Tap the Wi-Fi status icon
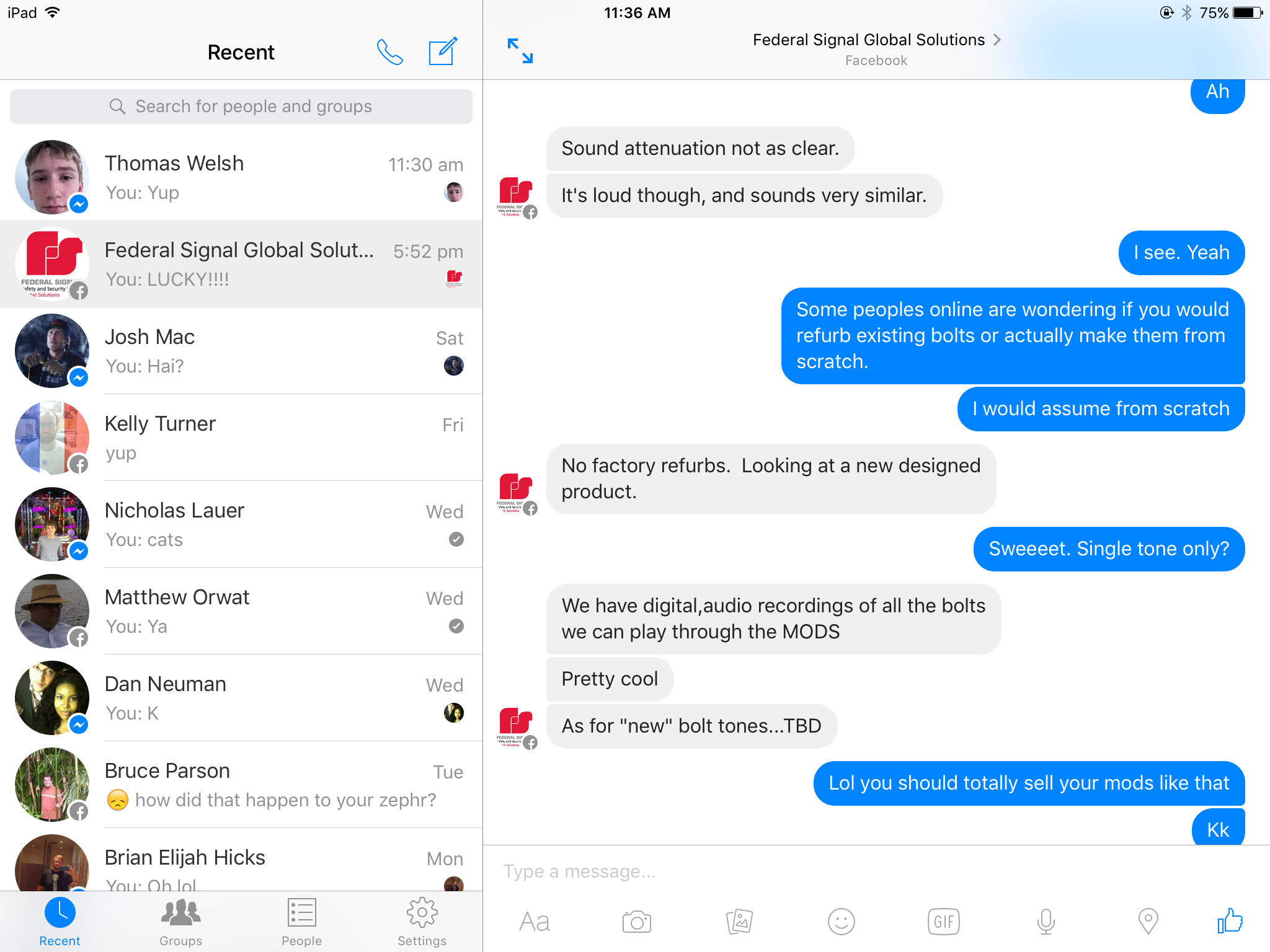This screenshot has width=1270, height=952. (53, 12)
